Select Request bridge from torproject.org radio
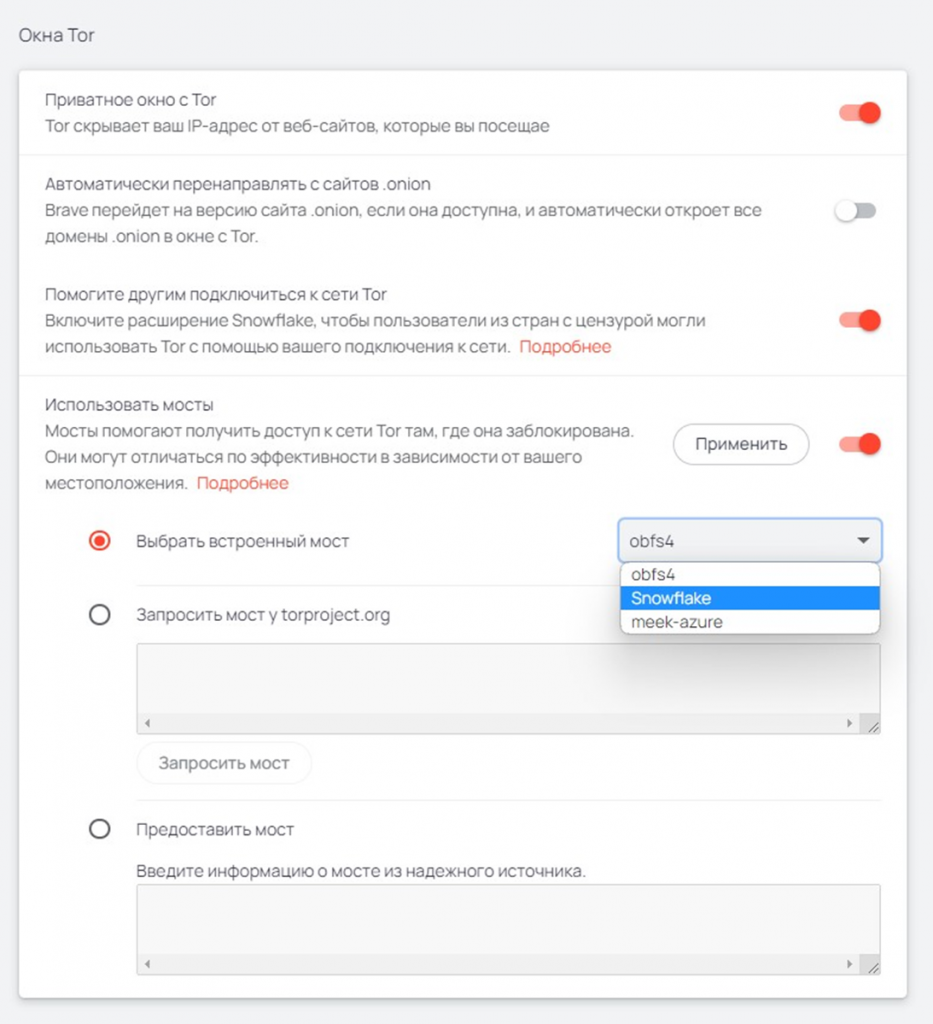 [100, 615]
